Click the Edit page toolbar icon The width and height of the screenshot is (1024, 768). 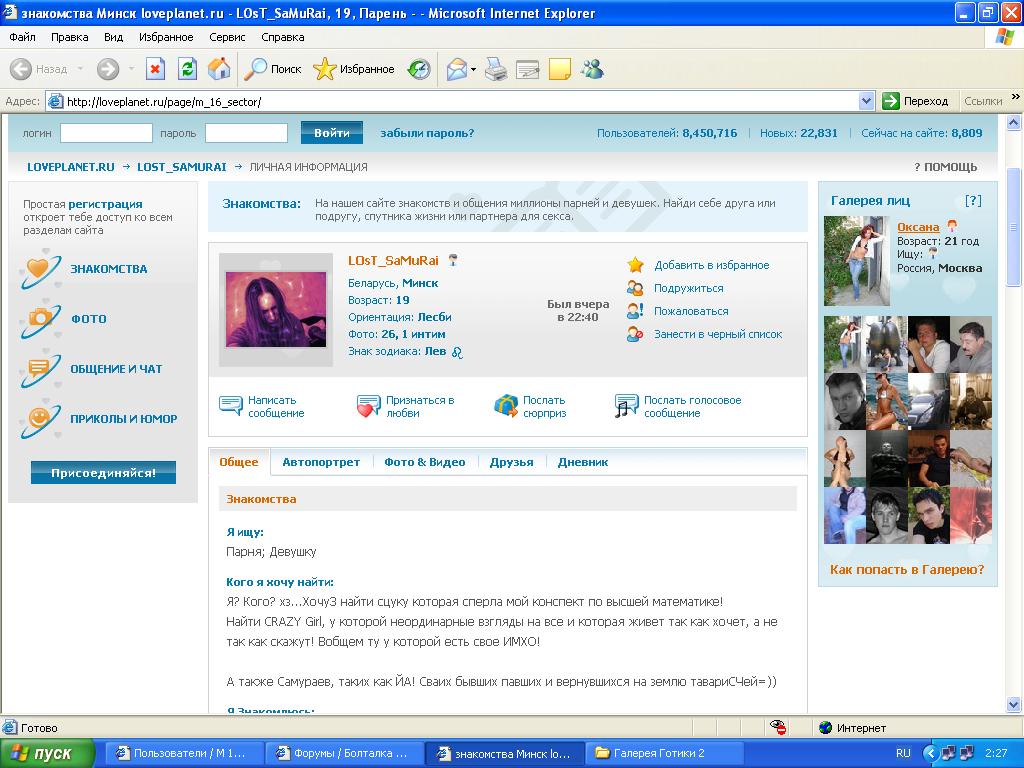(x=527, y=69)
